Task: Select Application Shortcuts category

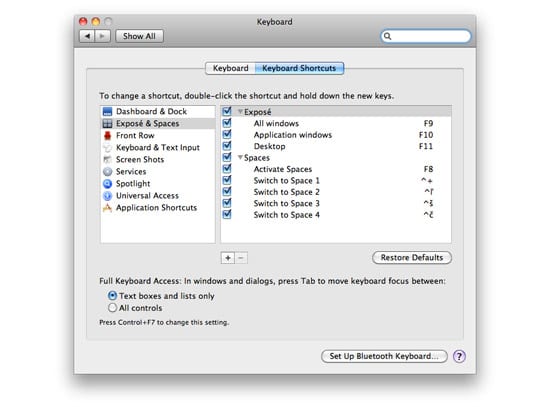Action: point(158,208)
